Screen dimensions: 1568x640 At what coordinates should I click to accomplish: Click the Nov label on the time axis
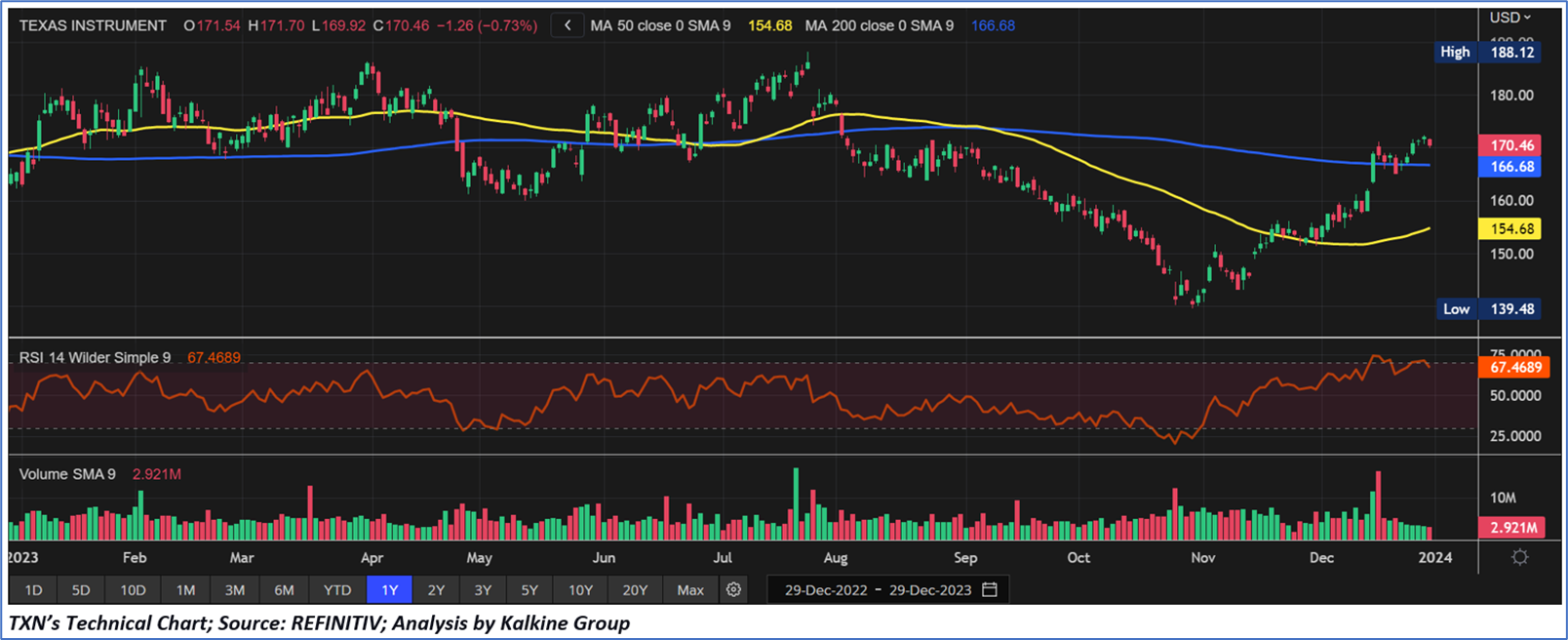pyautogui.click(x=1203, y=558)
